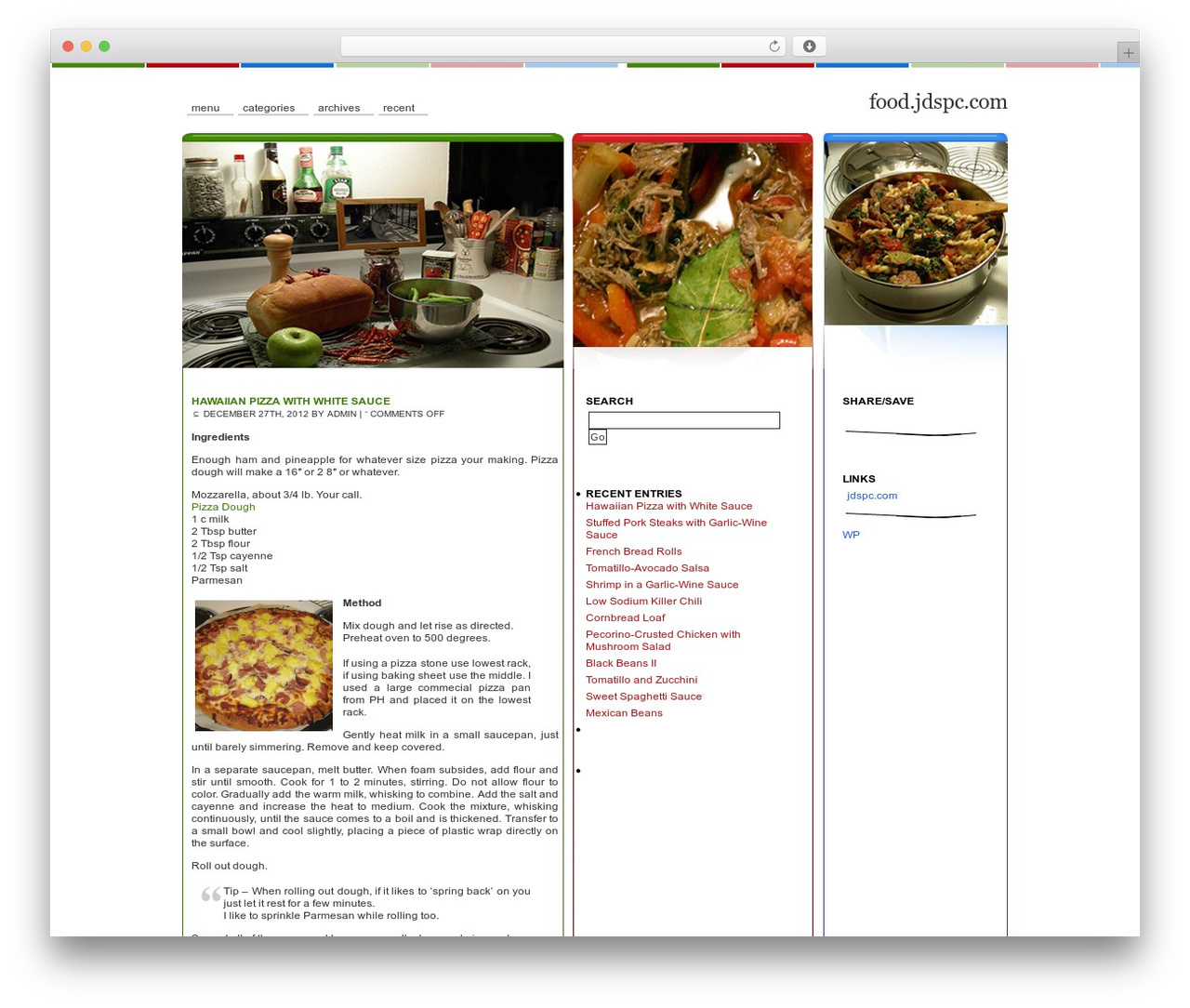This screenshot has height=1008, width=1190.
Task: Click the shredded meat stew header image
Action: (x=693, y=245)
